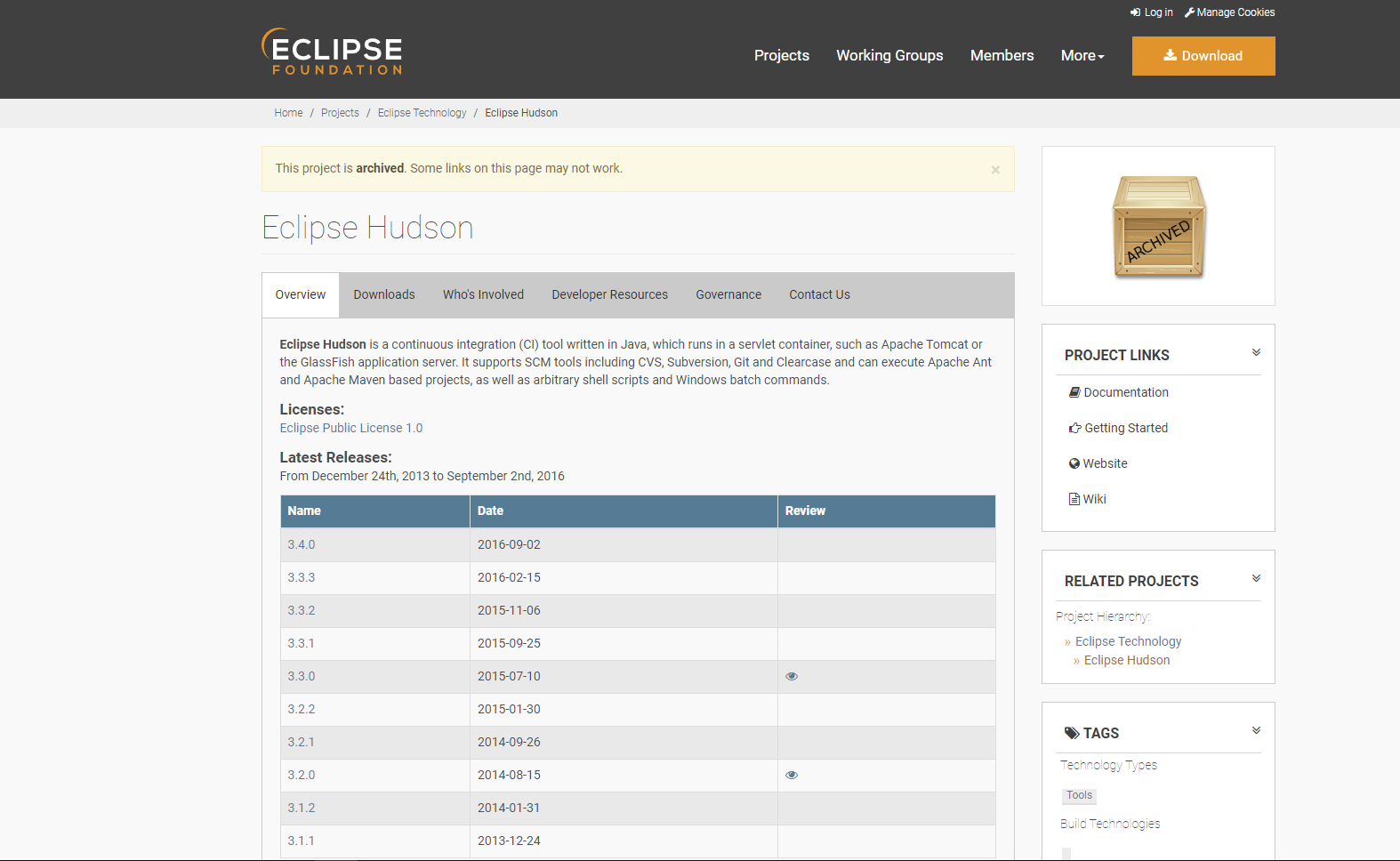Open the Governance tab

728,295
